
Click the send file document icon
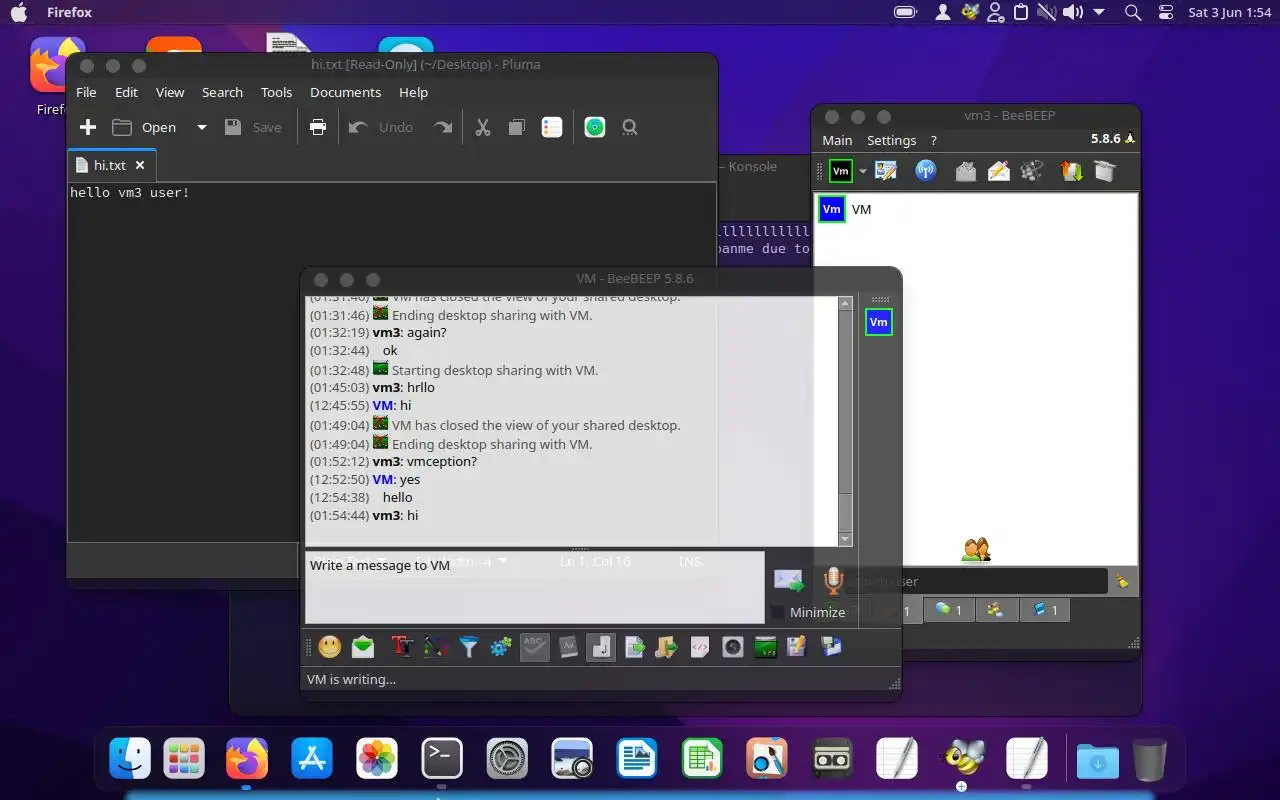click(634, 647)
